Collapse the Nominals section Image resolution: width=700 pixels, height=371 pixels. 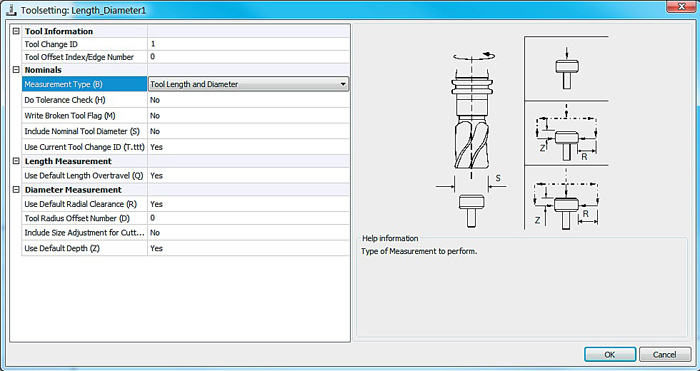tap(16, 70)
